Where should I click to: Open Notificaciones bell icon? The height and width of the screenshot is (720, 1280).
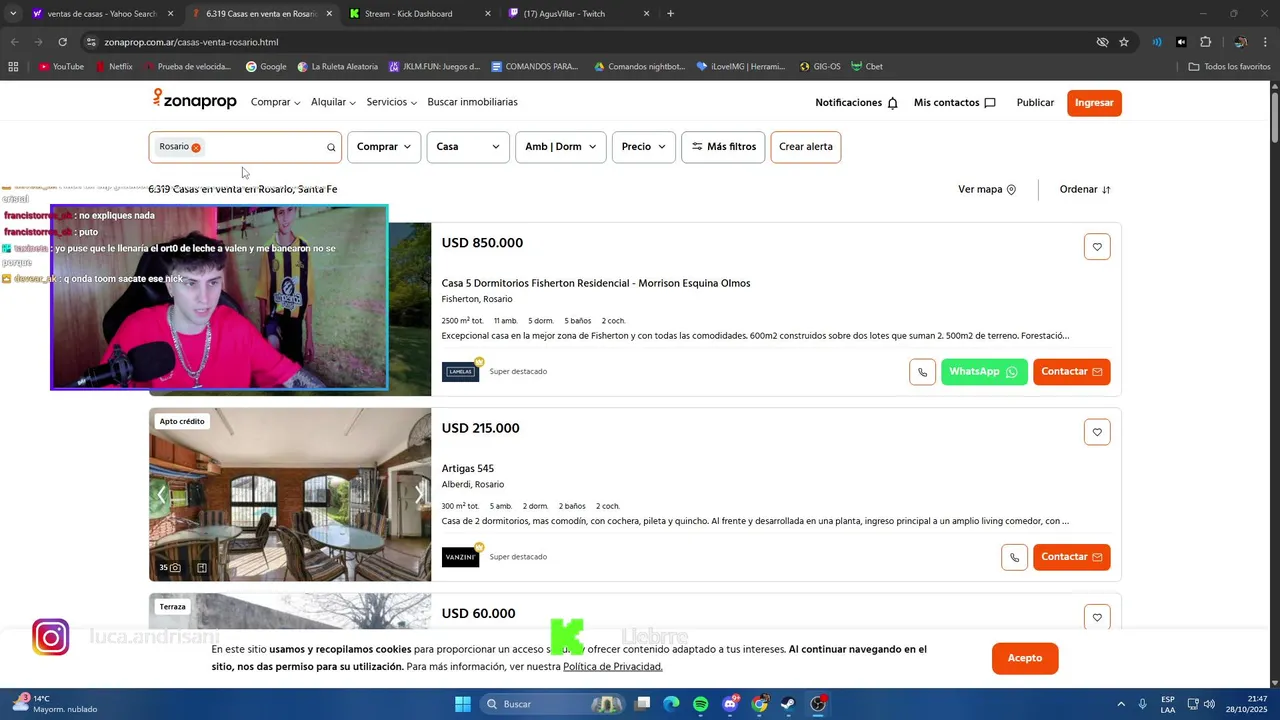point(893,103)
